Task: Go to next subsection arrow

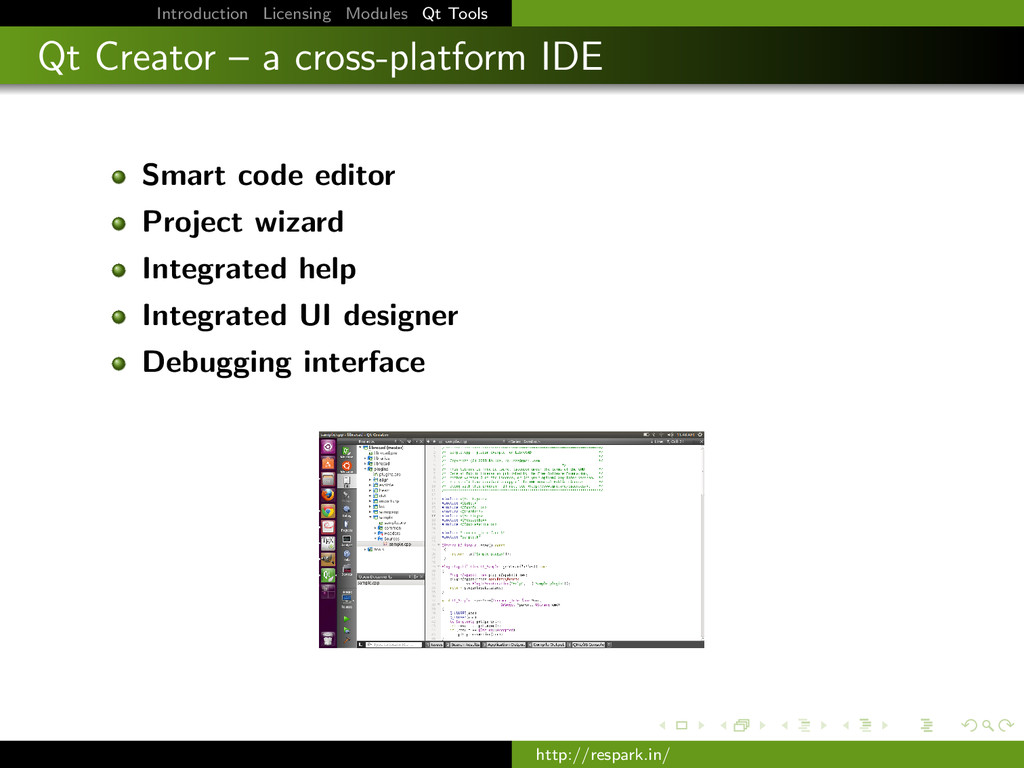Action: point(824,726)
